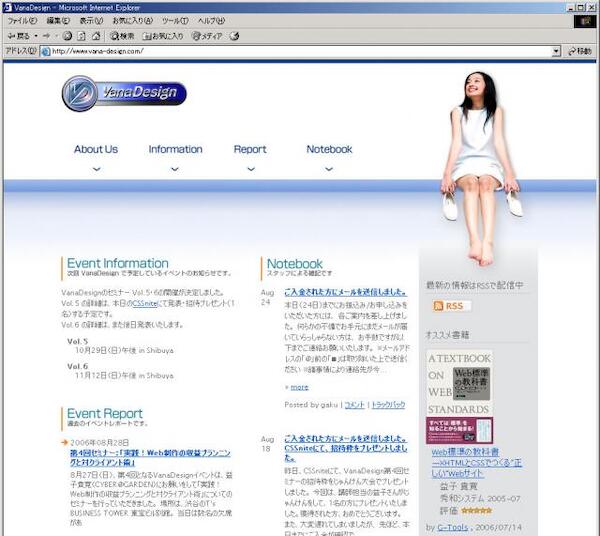Image resolution: width=600 pixels, height=536 pixels.
Task: Open the address bar dropdown arrow
Action: tap(556, 51)
